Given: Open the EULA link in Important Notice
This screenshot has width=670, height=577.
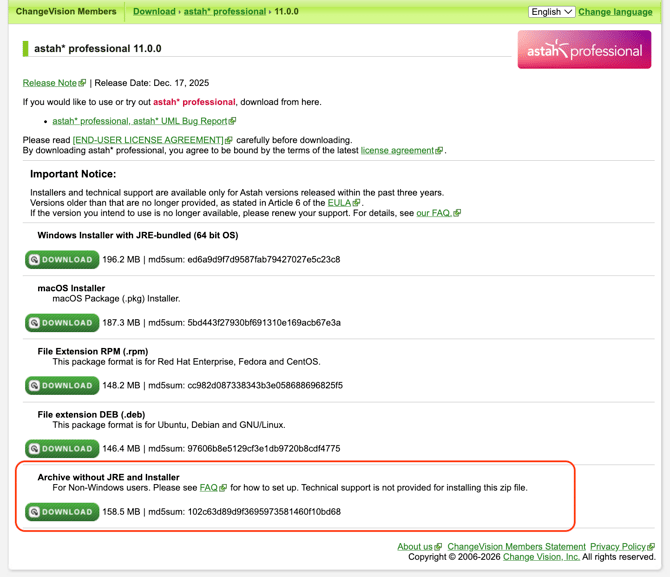Looking at the screenshot, I should [x=339, y=203].
